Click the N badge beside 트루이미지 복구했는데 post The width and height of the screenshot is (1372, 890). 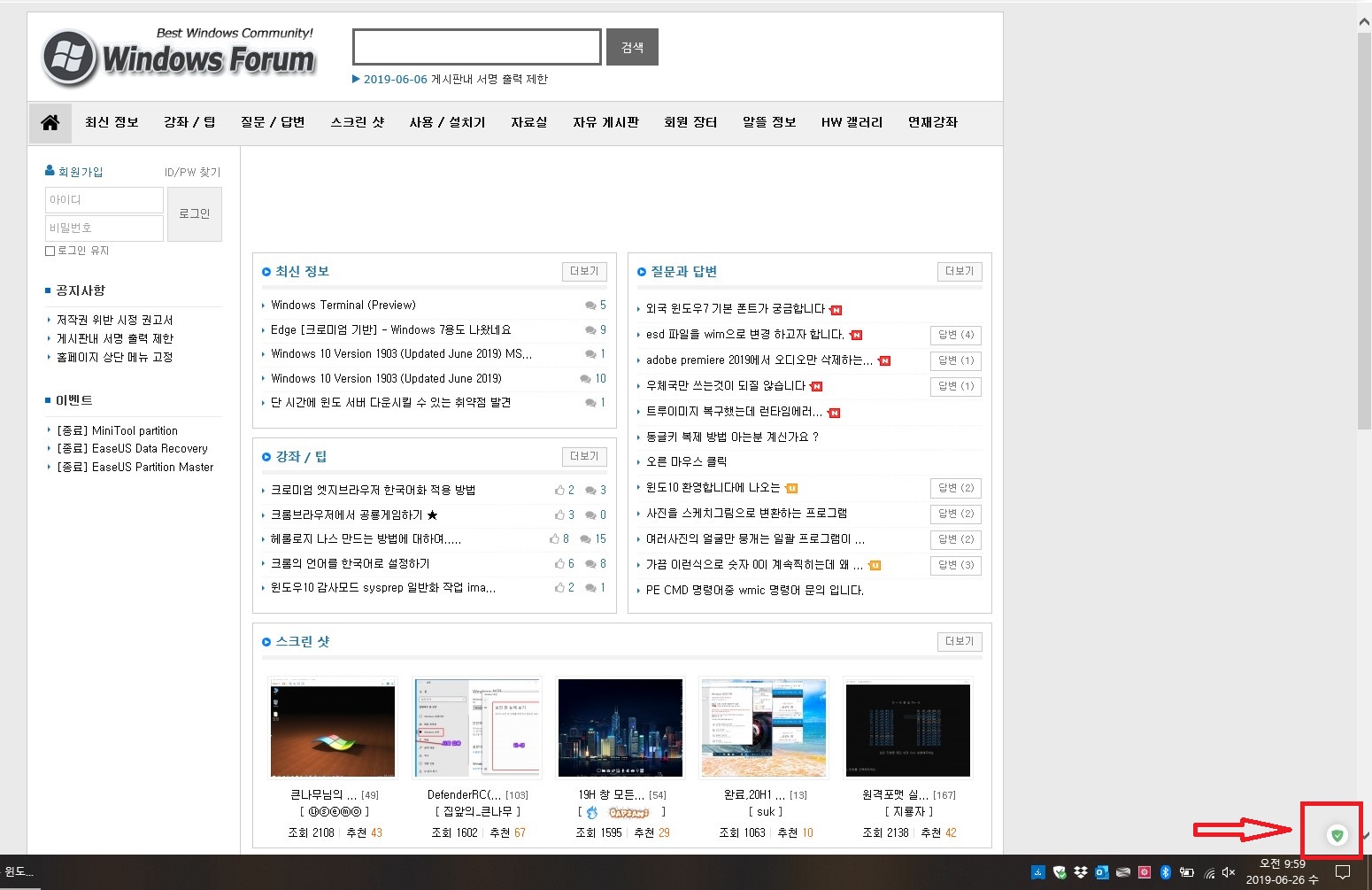click(834, 413)
